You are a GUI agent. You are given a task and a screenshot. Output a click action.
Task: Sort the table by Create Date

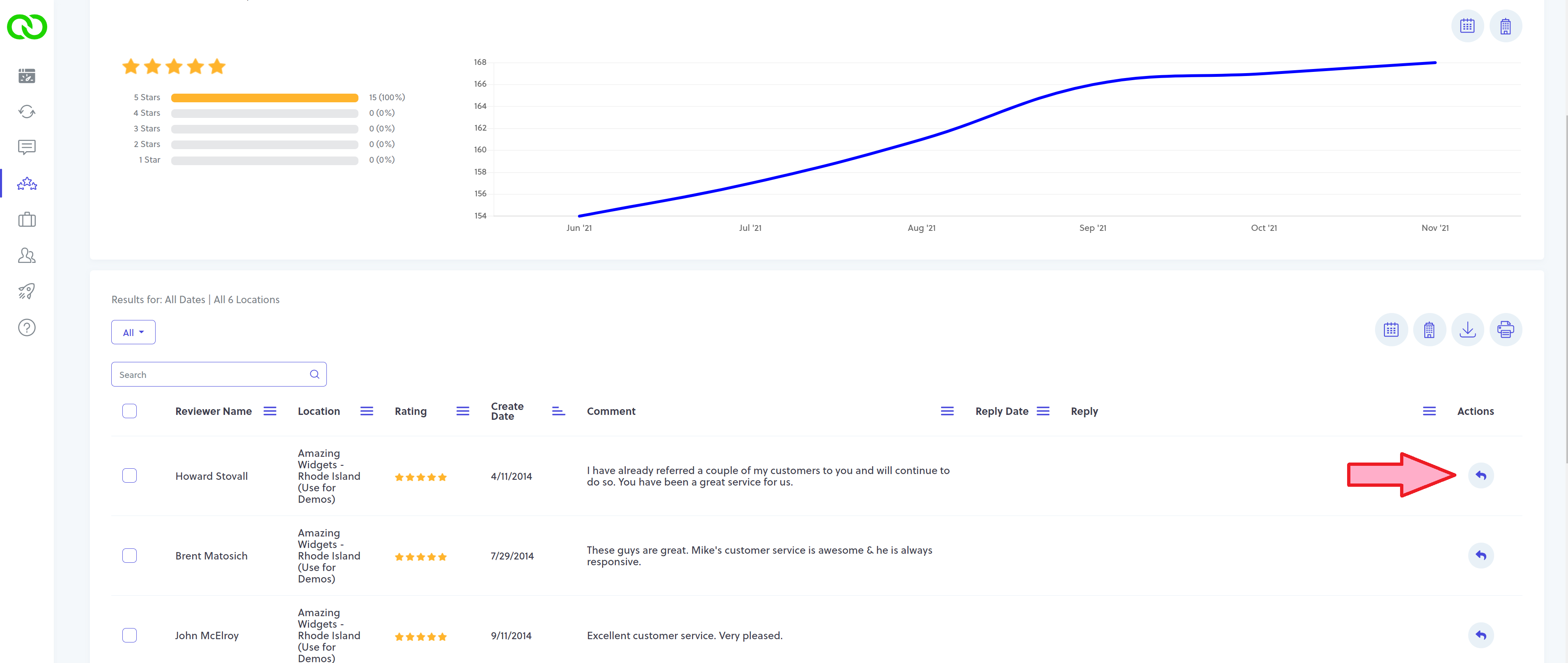[x=558, y=412]
